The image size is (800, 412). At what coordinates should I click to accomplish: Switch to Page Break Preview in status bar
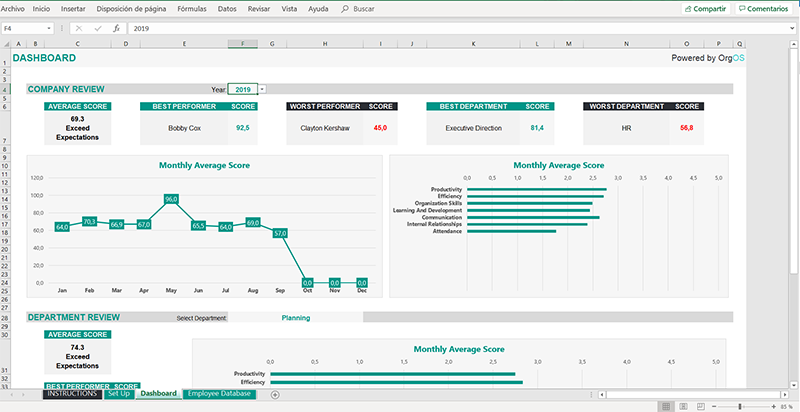pyautogui.click(x=701, y=406)
